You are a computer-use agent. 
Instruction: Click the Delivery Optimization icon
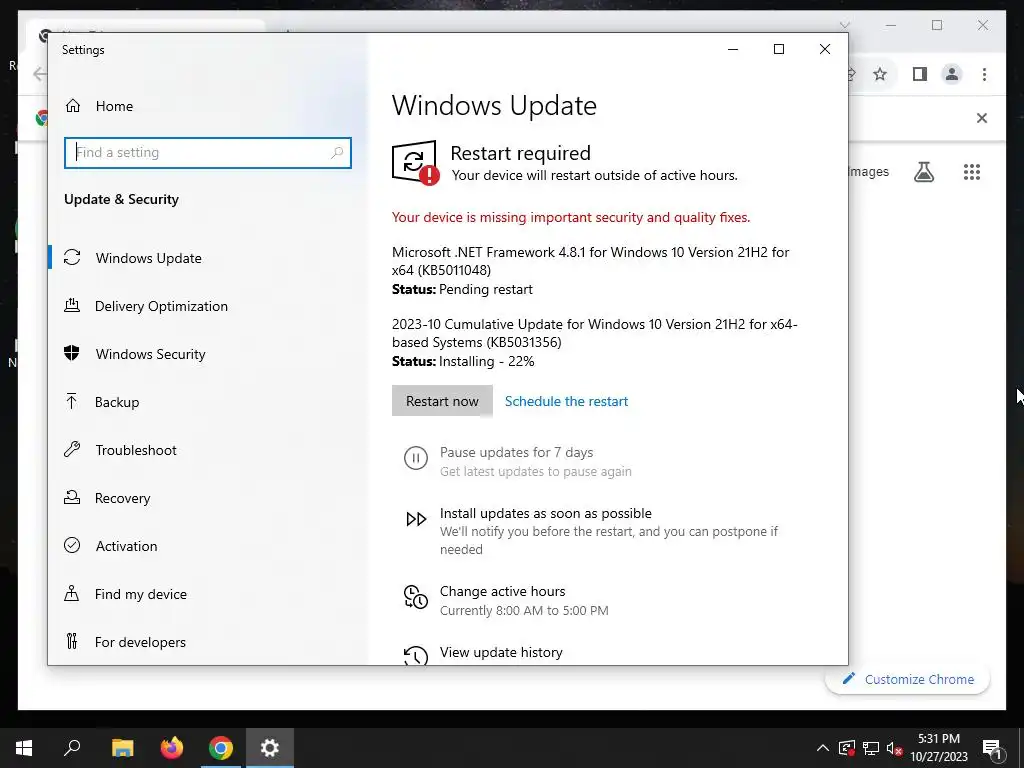72,305
